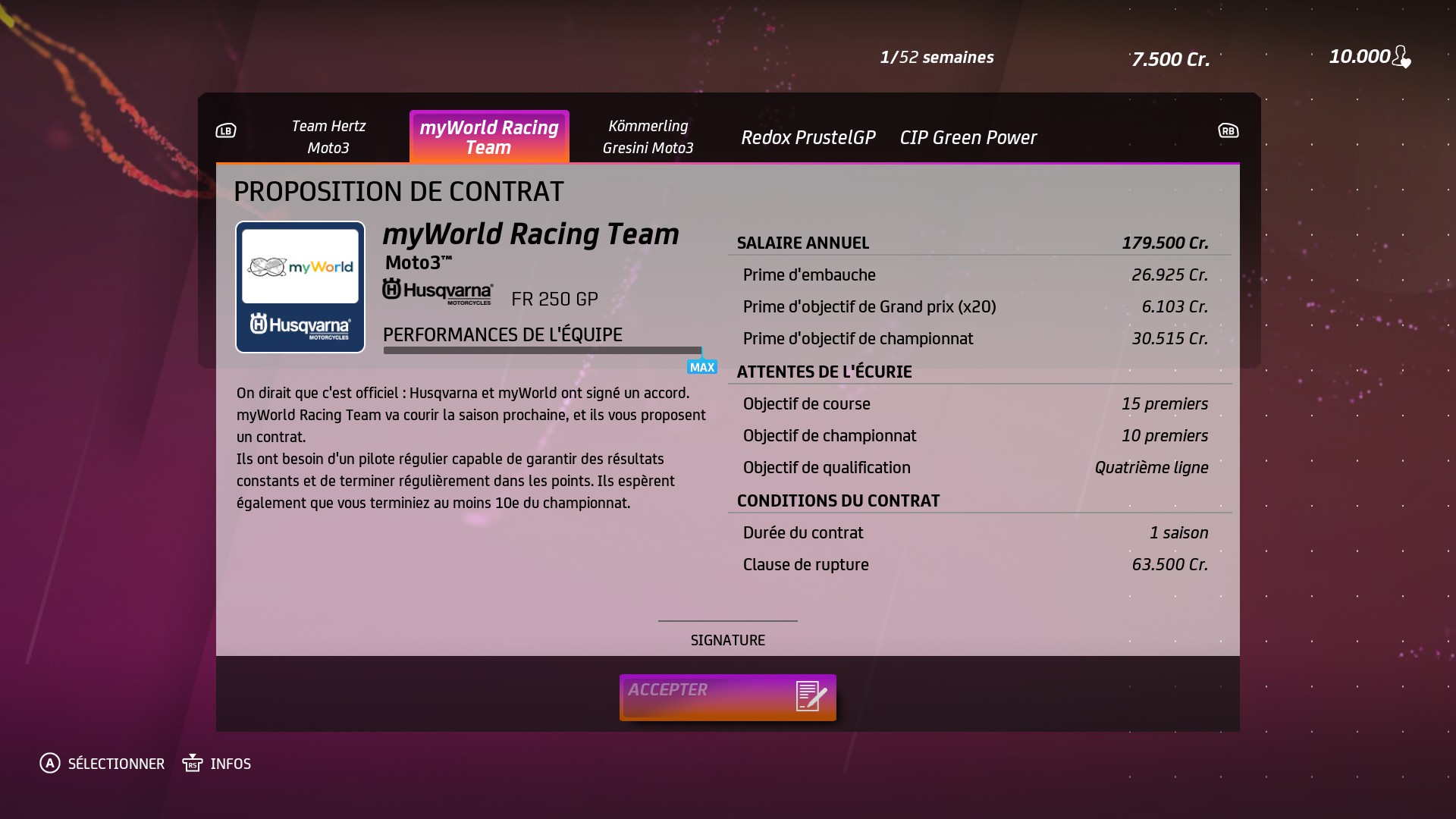Click the myWorld Husqvarna team logo
Image resolution: width=1456 pixels, height=819 pixels.
click(300, 287)
